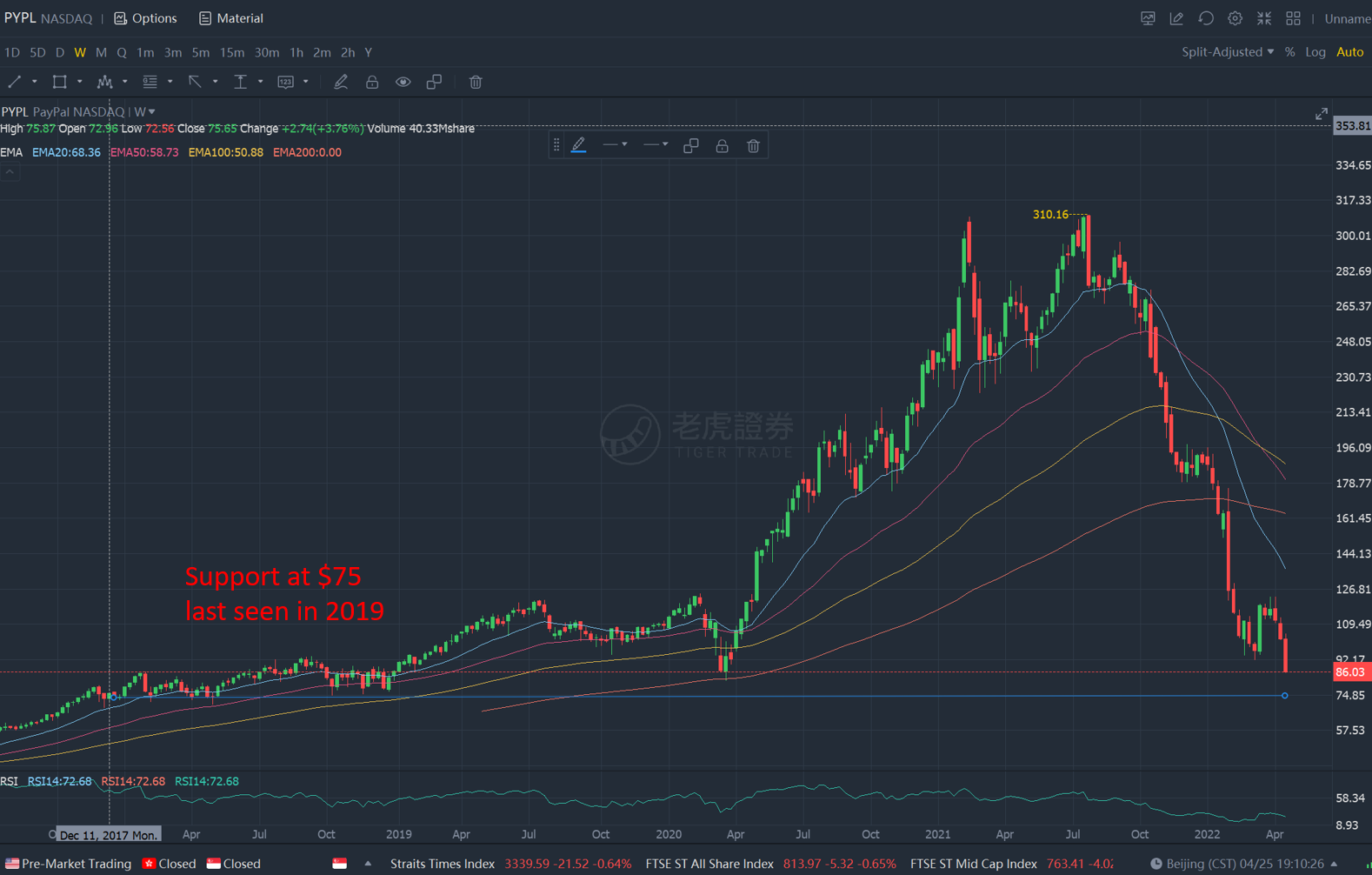The width and height of the screenshot is (1372, 875).
Task: Click the line color pencil in floating toolbar
Action: click(578, 146)
